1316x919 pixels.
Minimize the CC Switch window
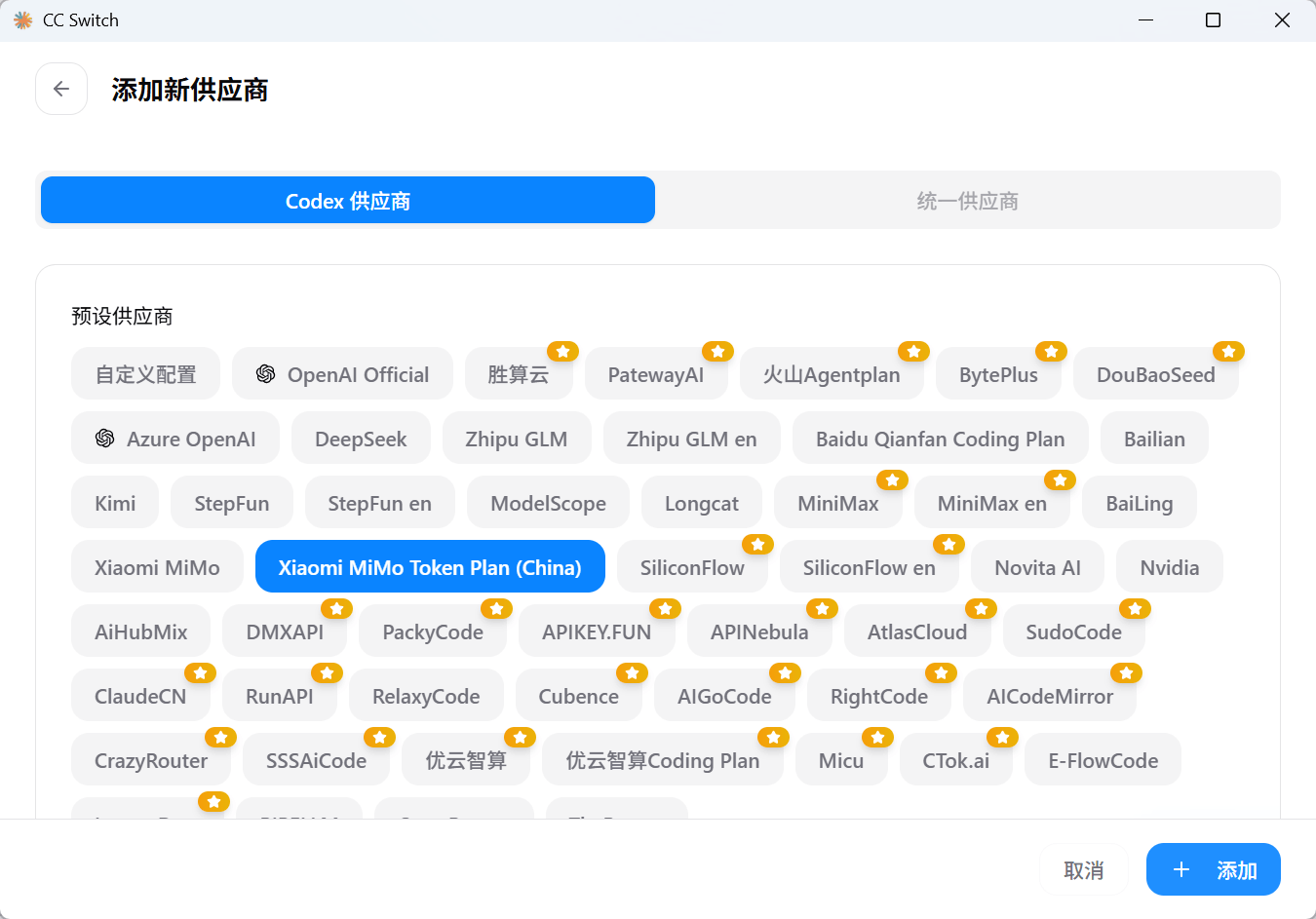(x=1146, y=20)
